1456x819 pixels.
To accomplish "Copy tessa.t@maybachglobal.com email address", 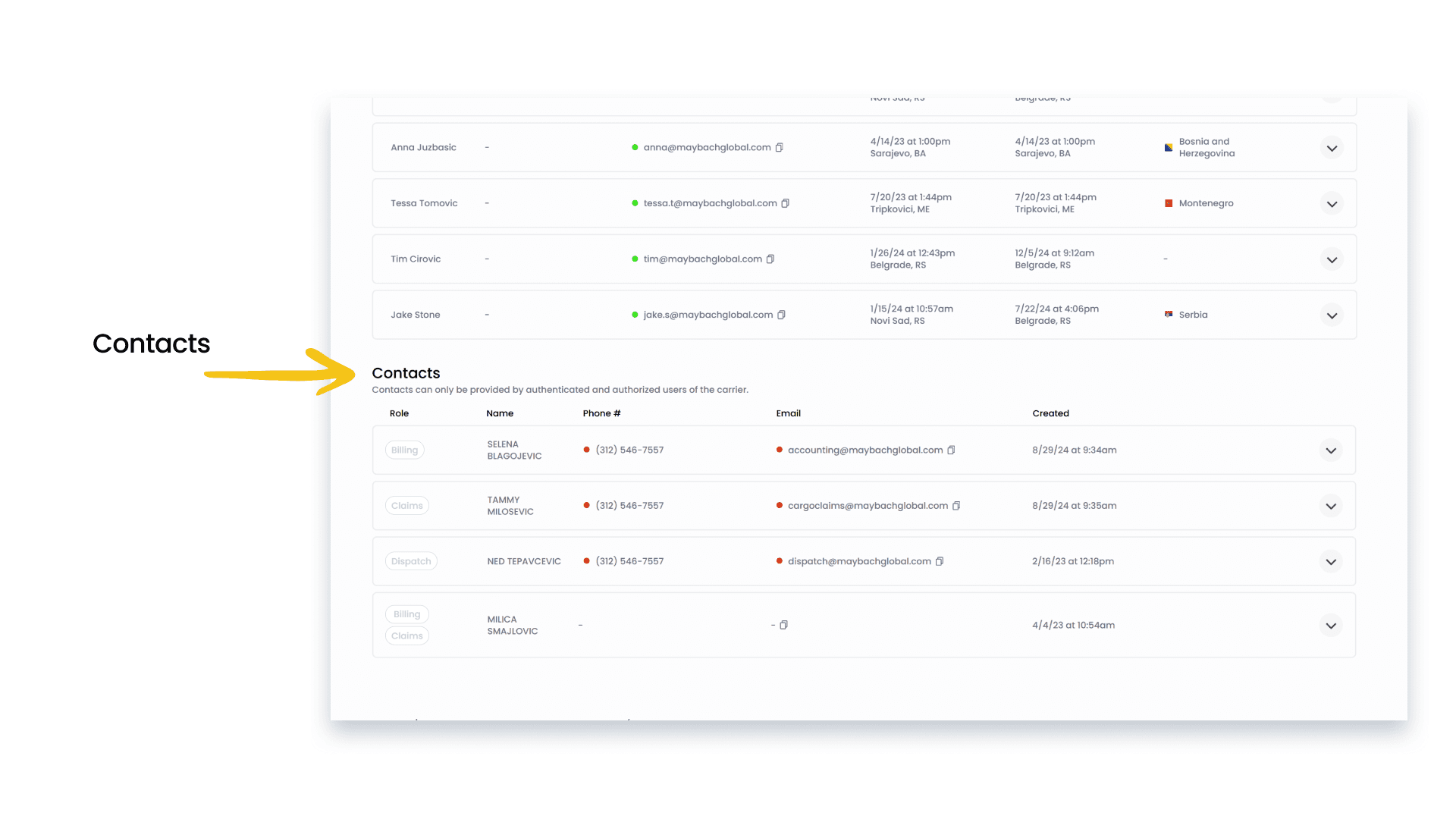I will (x=785, y=203).
